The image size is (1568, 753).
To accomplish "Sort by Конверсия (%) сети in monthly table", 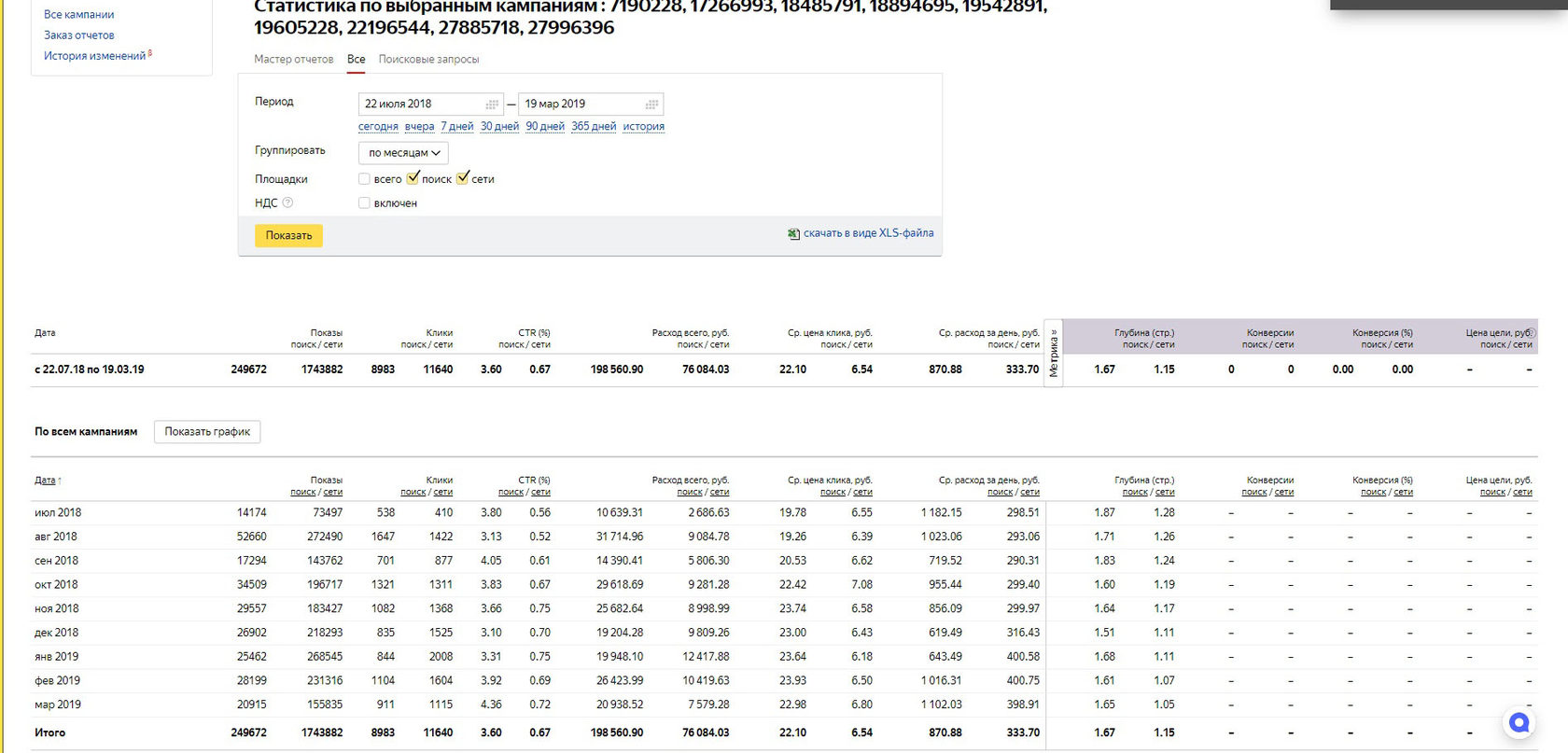I will 1404,493.
